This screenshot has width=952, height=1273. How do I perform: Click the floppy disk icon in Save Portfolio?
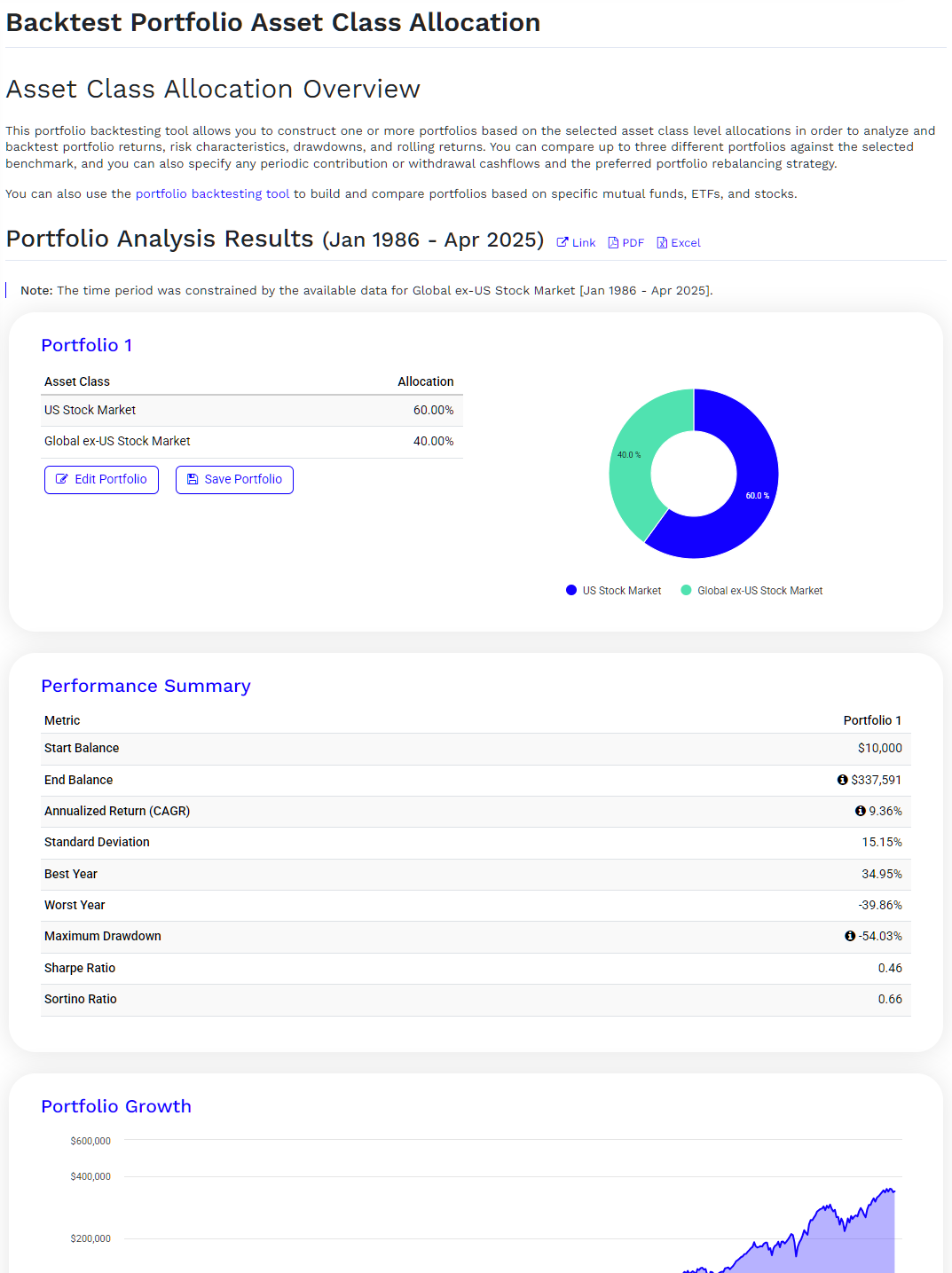coord(193,479)
